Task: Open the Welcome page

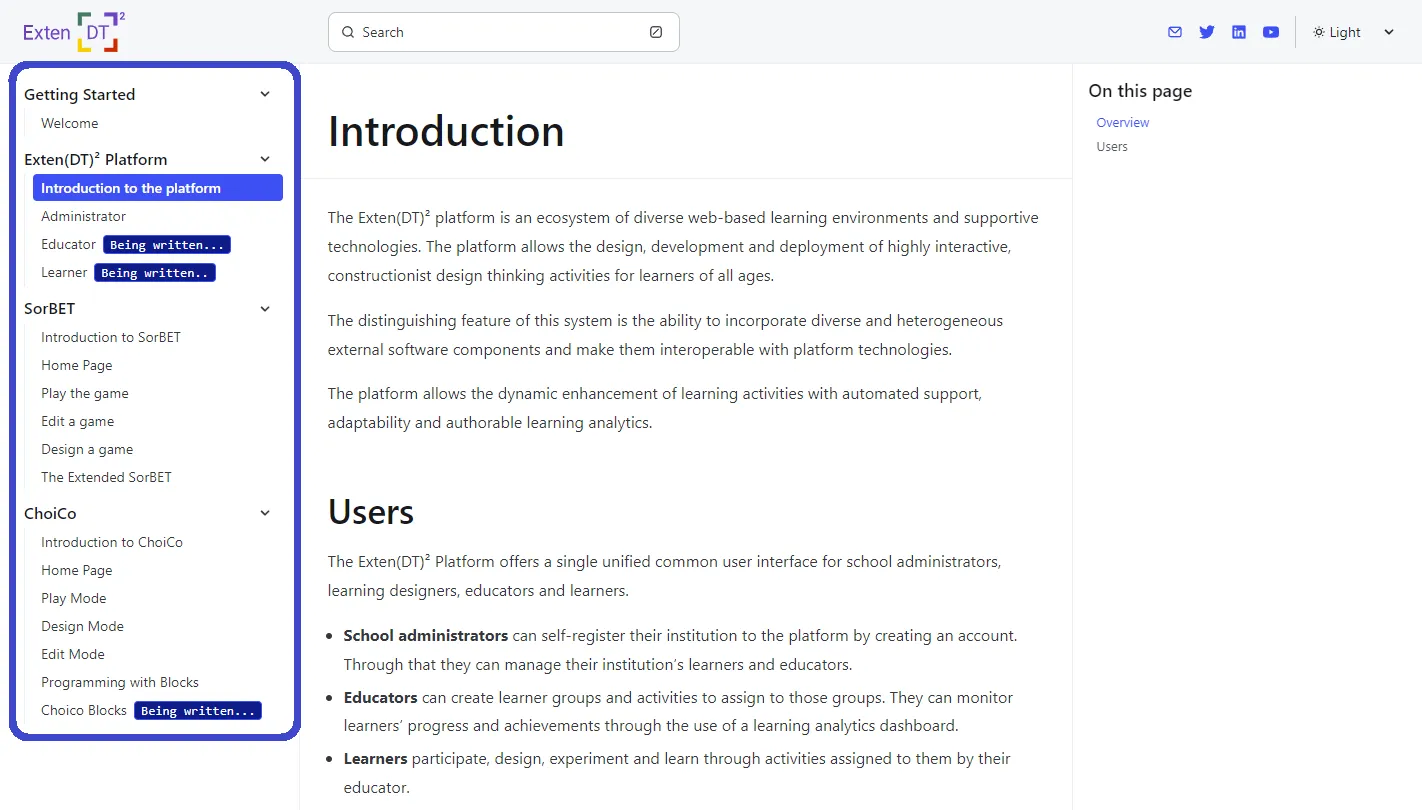Action: click(x=69, y=123)
